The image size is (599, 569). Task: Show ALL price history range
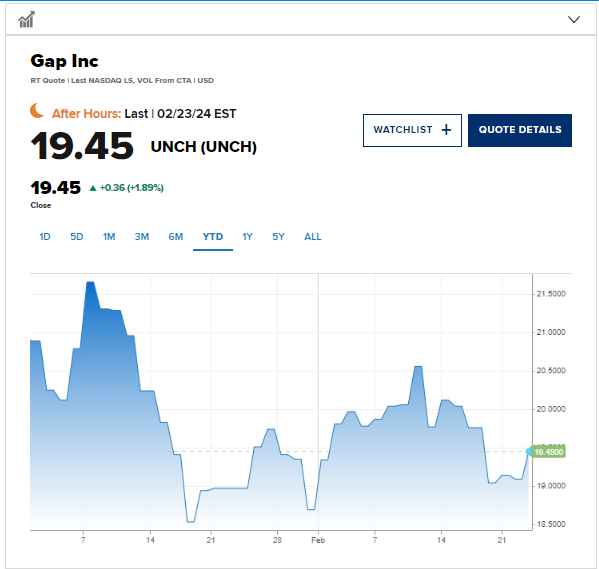click(312, 237)
